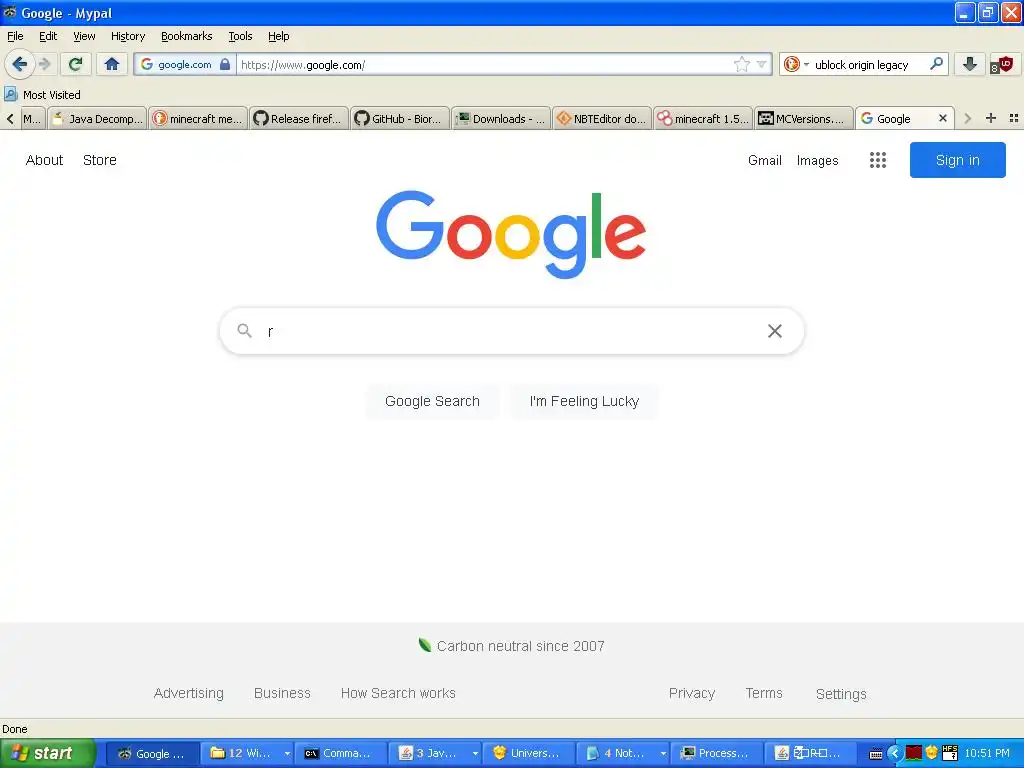Close the Google tab
This screenshot has height=768, width=1024.
coord(942,118)
